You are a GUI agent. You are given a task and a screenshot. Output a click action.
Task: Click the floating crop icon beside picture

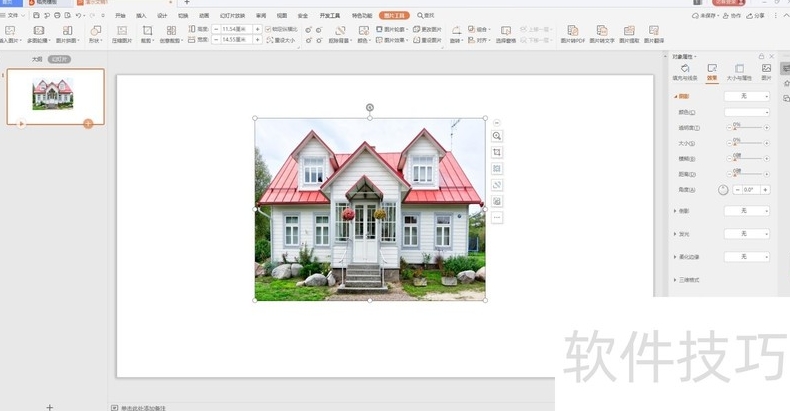tap(497, 152)
